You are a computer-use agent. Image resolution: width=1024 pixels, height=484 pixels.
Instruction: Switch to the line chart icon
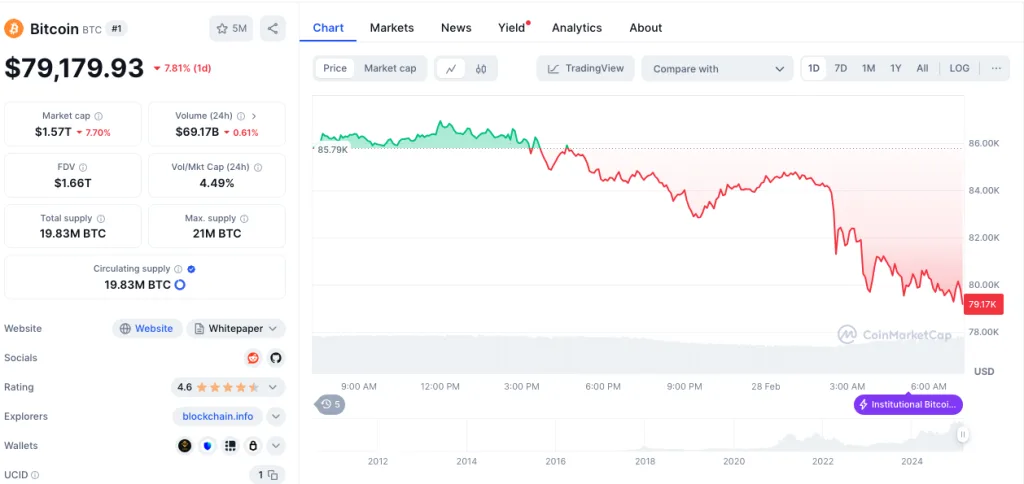click(451, 69)
